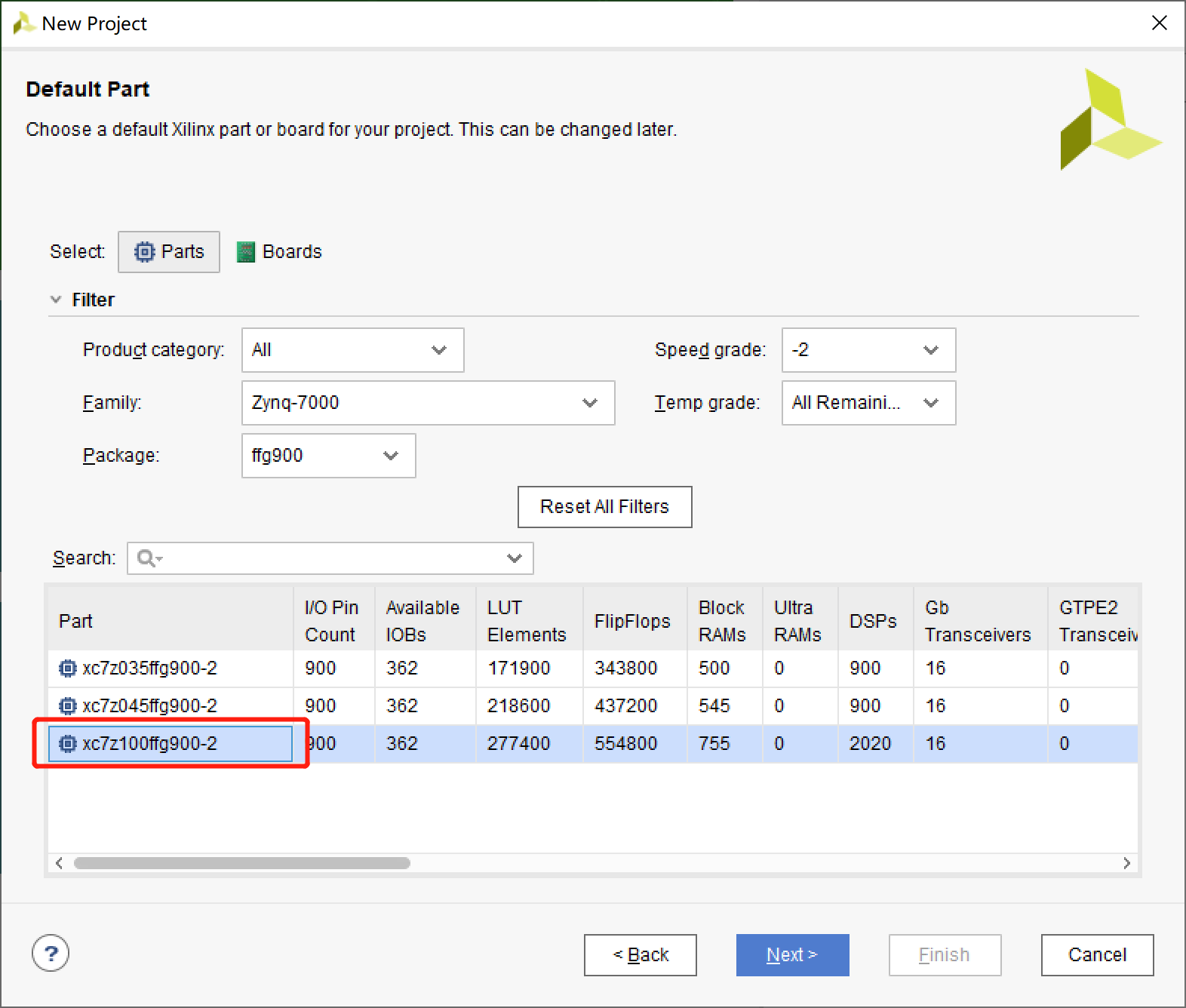Click the horizontal scrollbar thumb
Screen dimensions: 1186x1008
242,863
